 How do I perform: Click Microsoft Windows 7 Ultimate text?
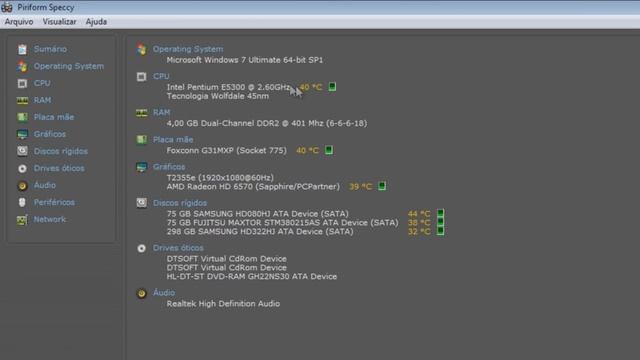(245, 60)
